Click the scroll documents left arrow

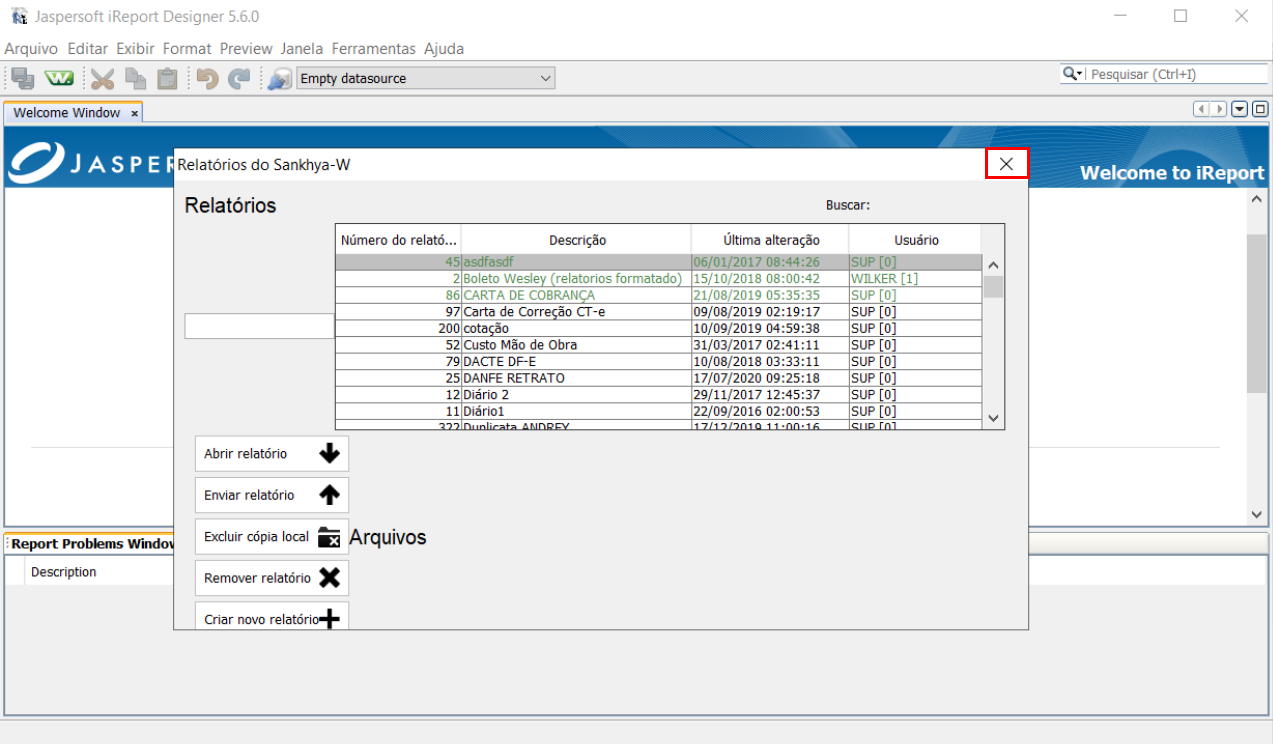pyautogui.click(x=1203, y=109)
